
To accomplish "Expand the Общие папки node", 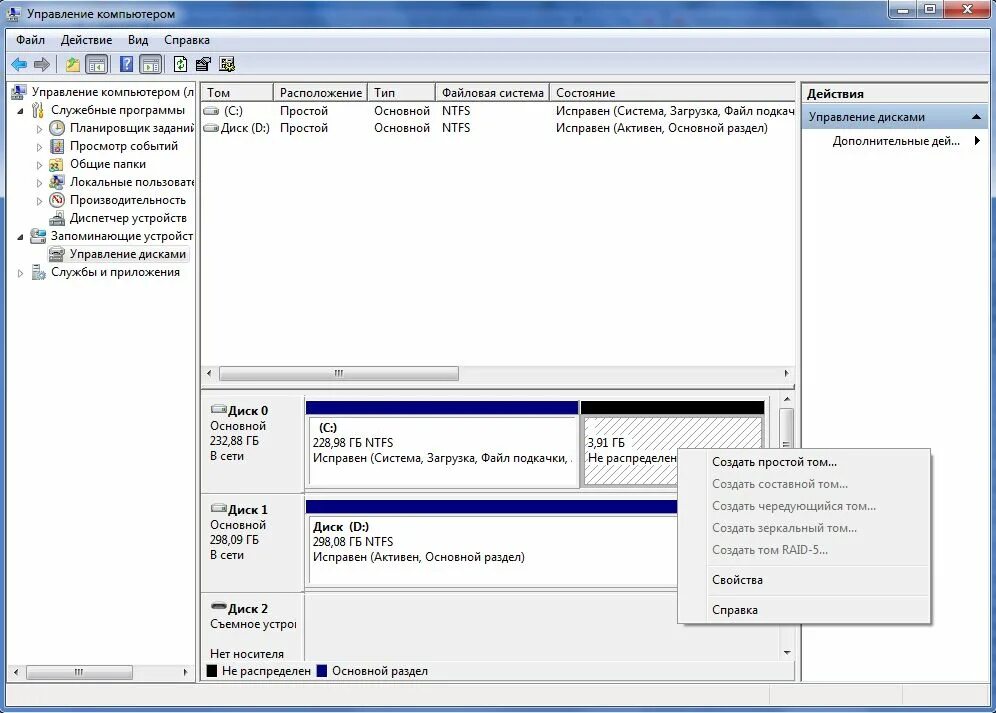I will (x=39, y=165).
